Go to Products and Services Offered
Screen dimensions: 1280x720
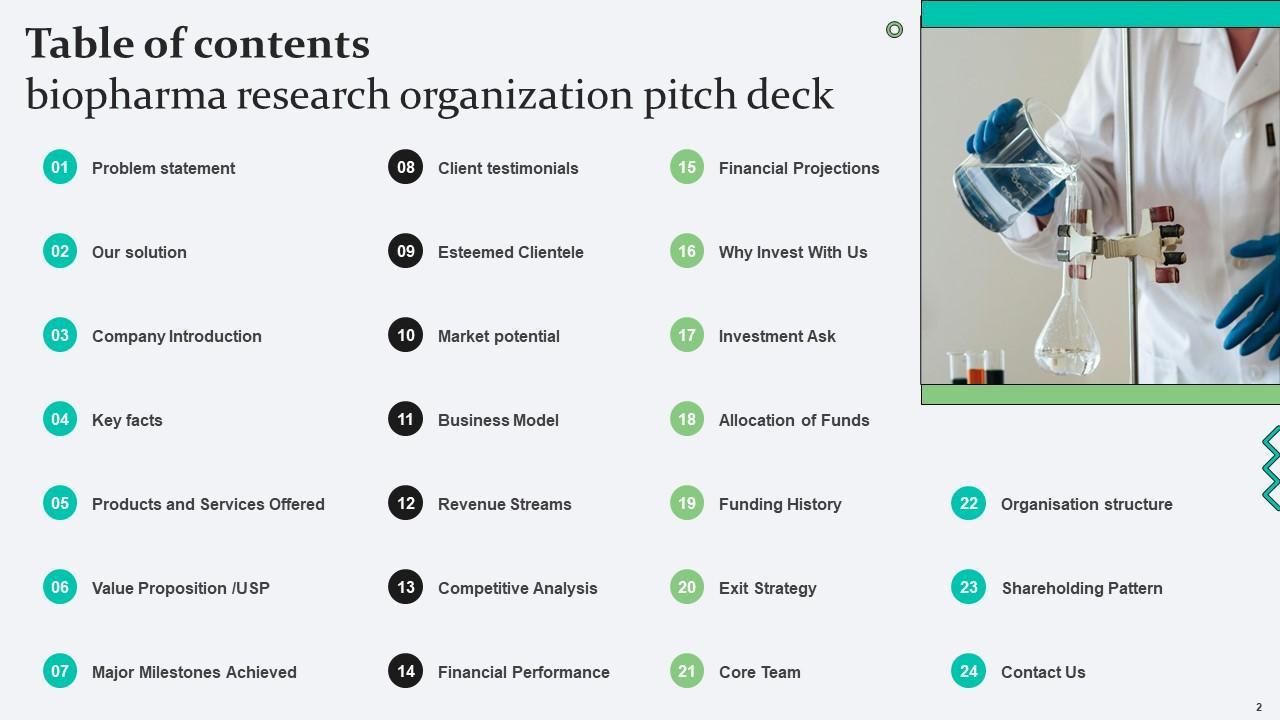pos(208,504)
